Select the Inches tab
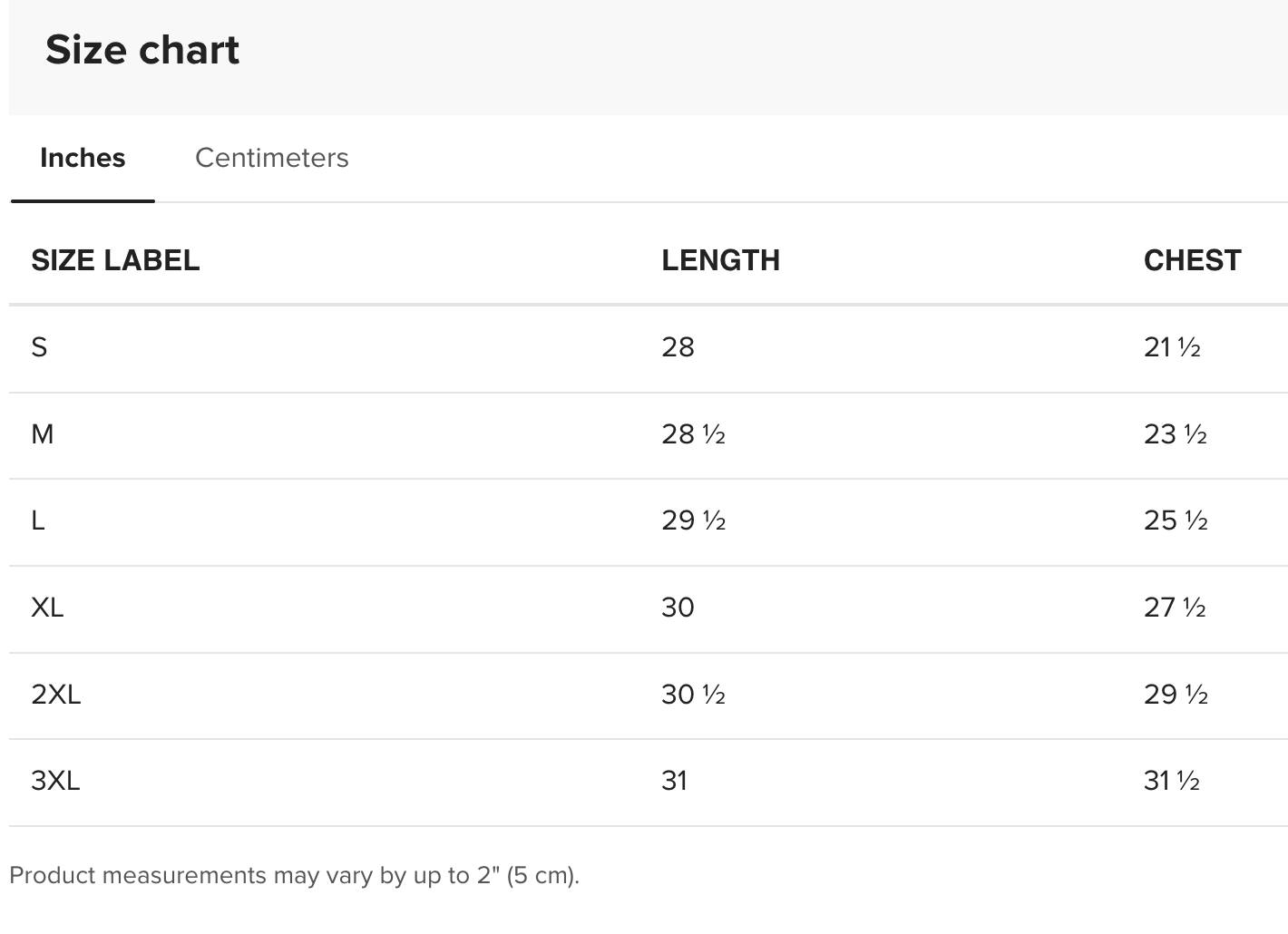Viewport: 1288px width, 934px height. pyautogui.click(x=83, y=158)
